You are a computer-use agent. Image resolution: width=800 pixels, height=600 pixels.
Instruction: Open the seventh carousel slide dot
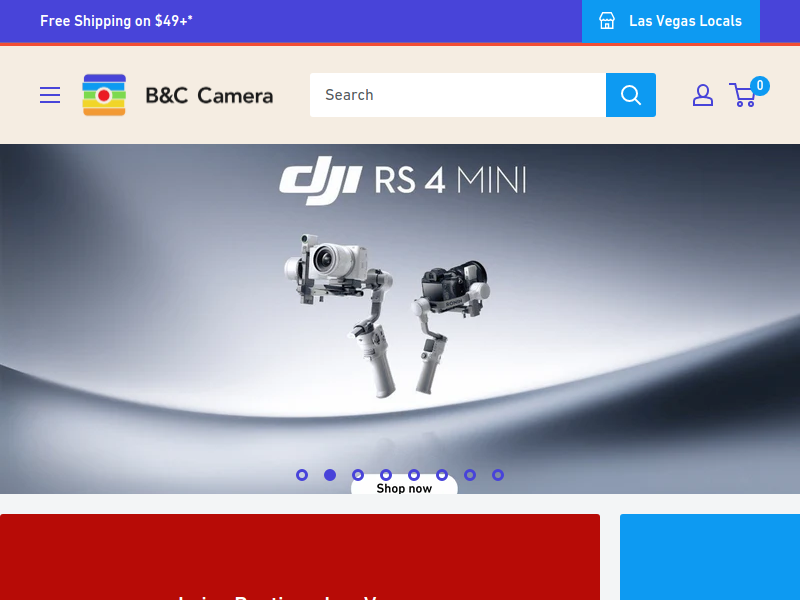click(x=470, y=475)
